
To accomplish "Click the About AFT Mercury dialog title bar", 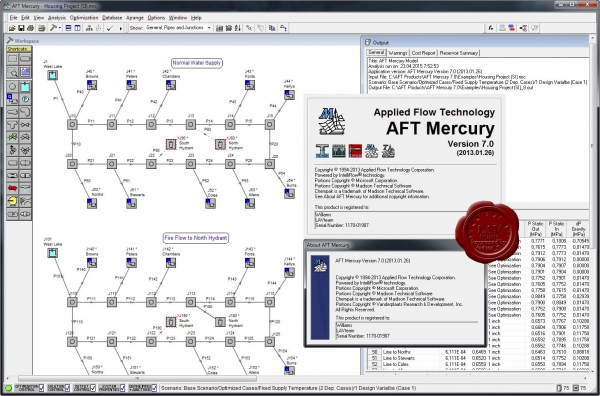I will [395, 245].
